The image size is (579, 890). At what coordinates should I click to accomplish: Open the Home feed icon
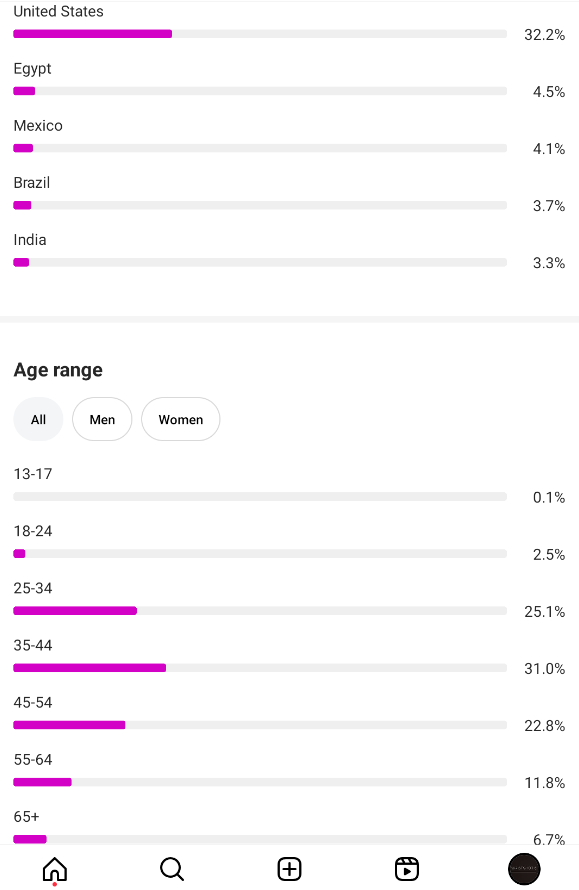pos(55,869)
